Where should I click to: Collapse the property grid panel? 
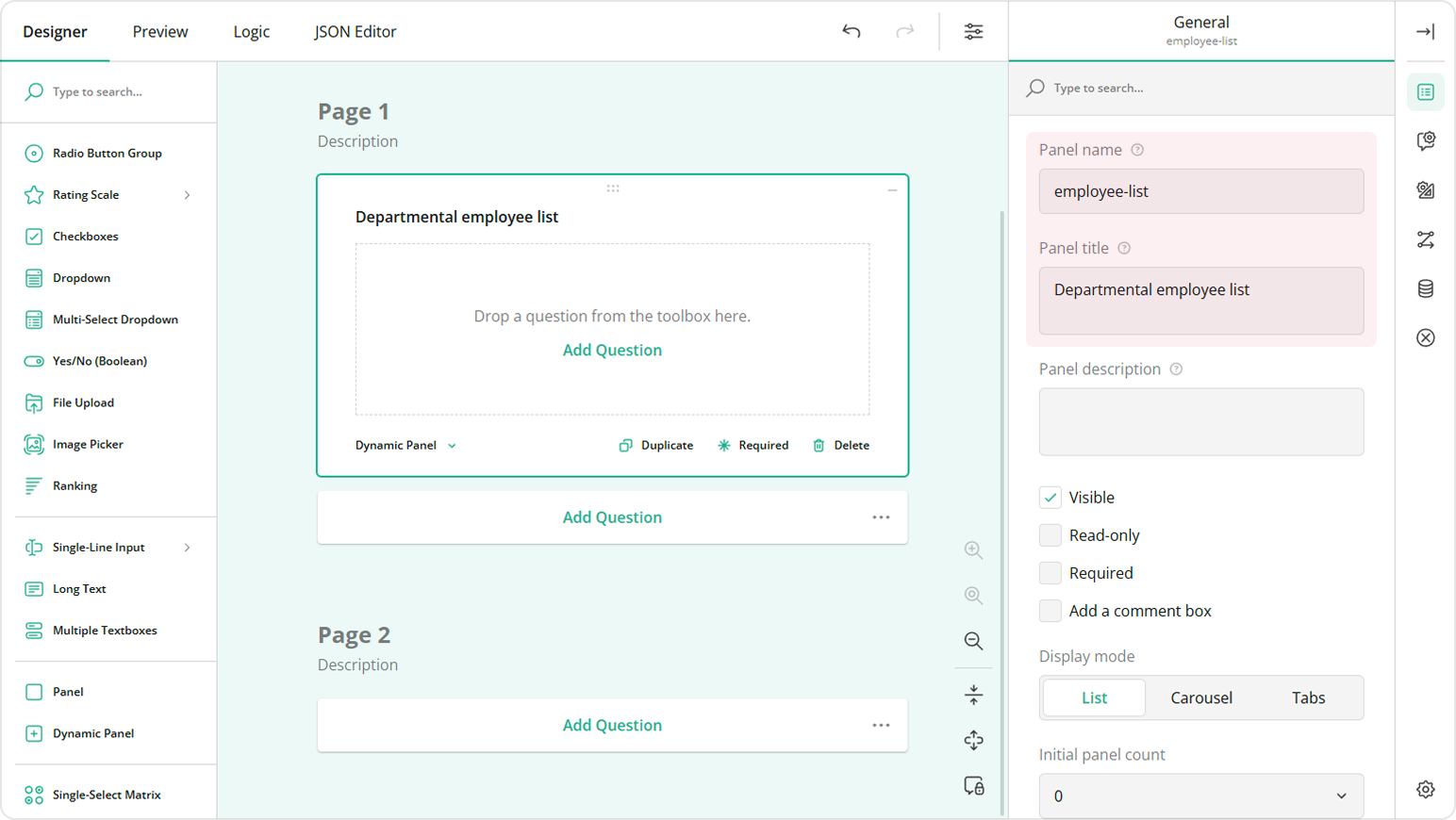coord(1425,31)
